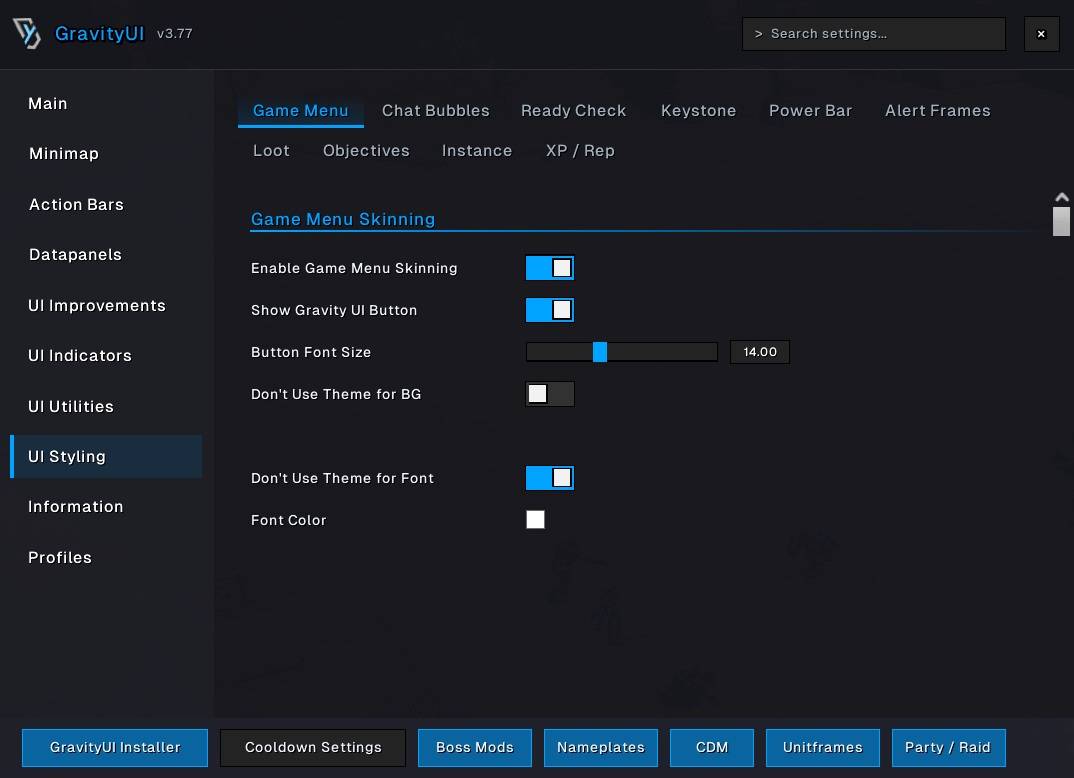Select the XP / Rep tab
The height and width of the screenshot is (778, 1074).
[580, 151]
